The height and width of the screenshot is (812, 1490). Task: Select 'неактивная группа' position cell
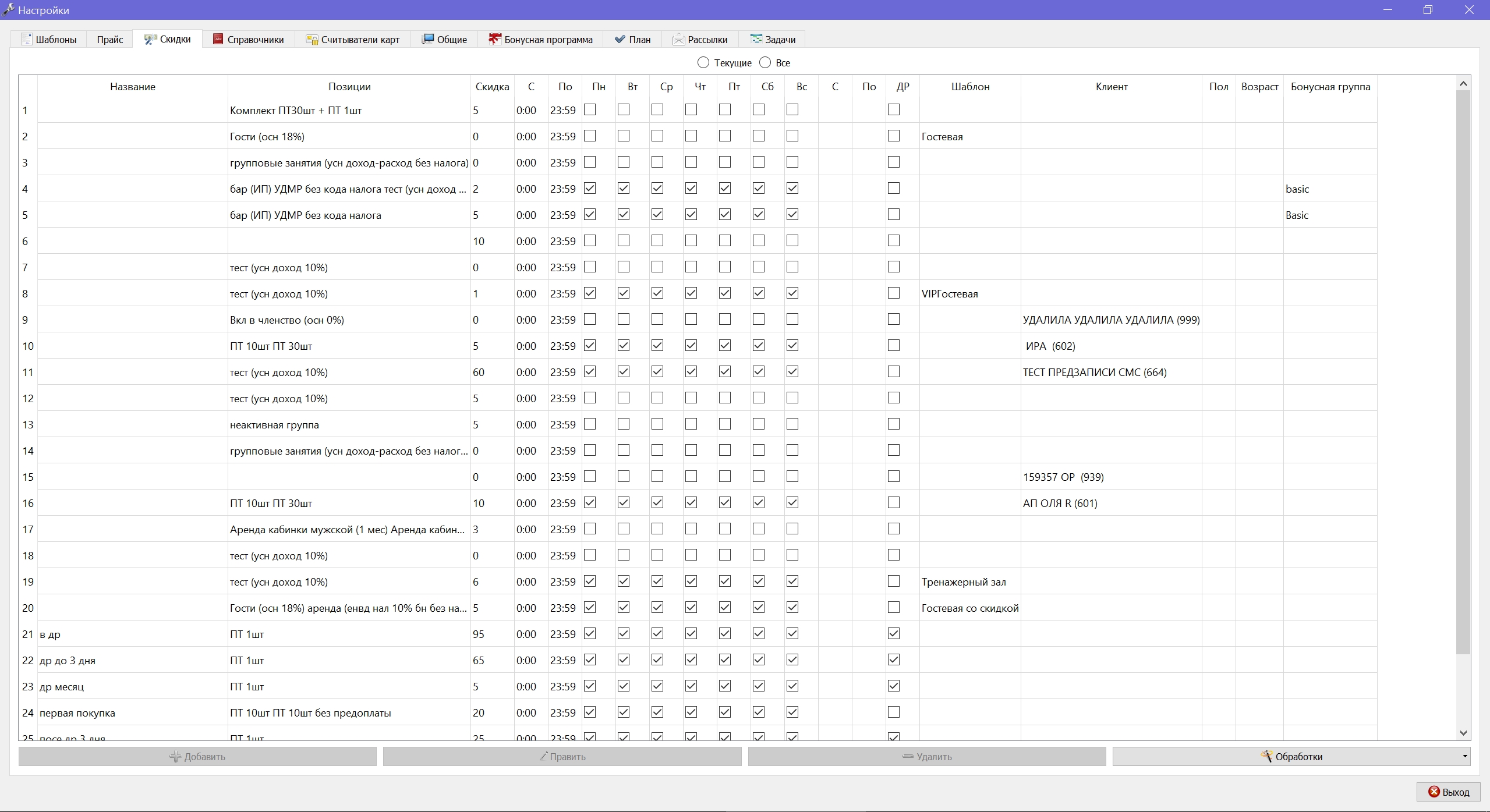click(x=349, y=424)
